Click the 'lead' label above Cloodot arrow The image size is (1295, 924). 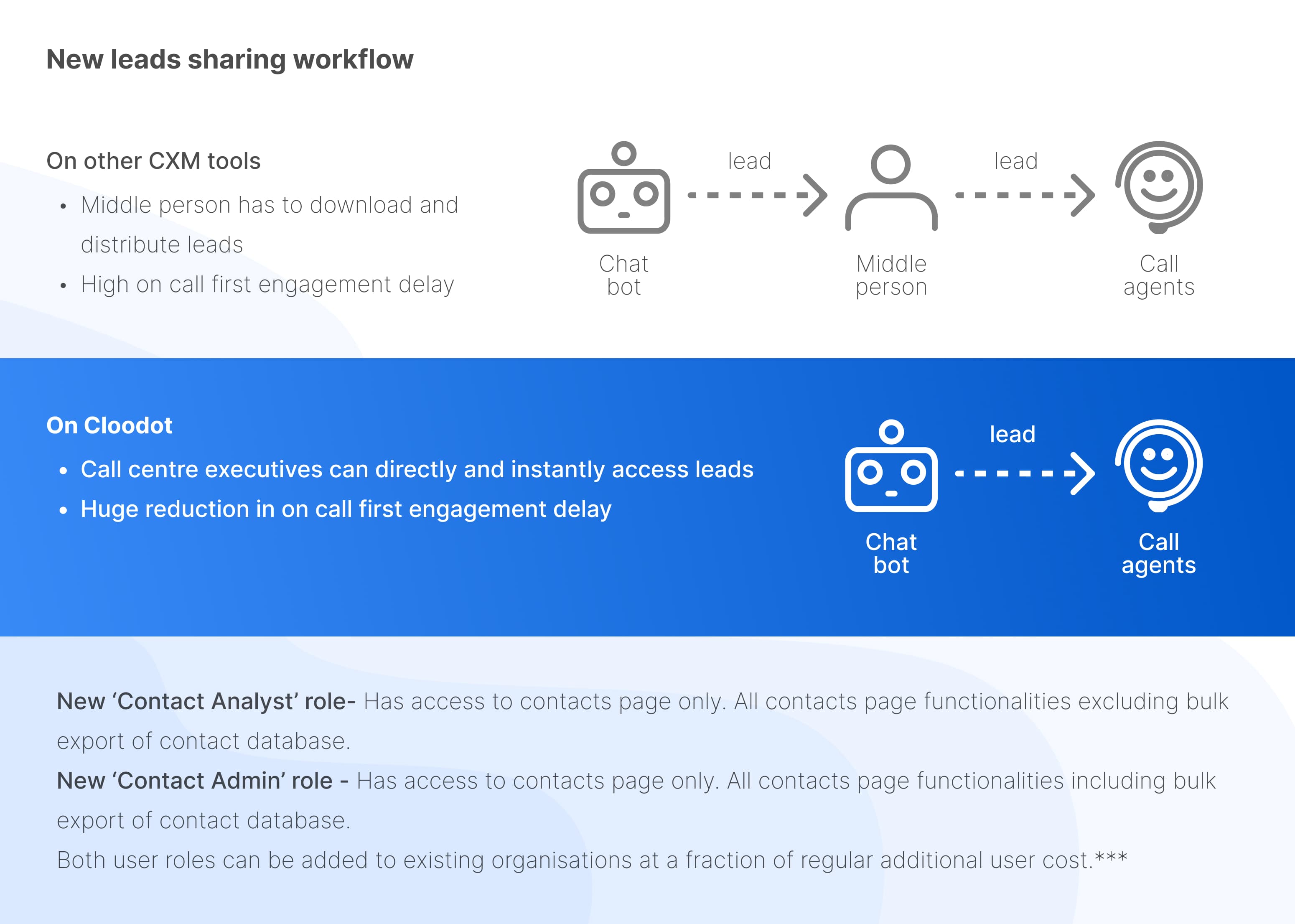coord(1012,433)
